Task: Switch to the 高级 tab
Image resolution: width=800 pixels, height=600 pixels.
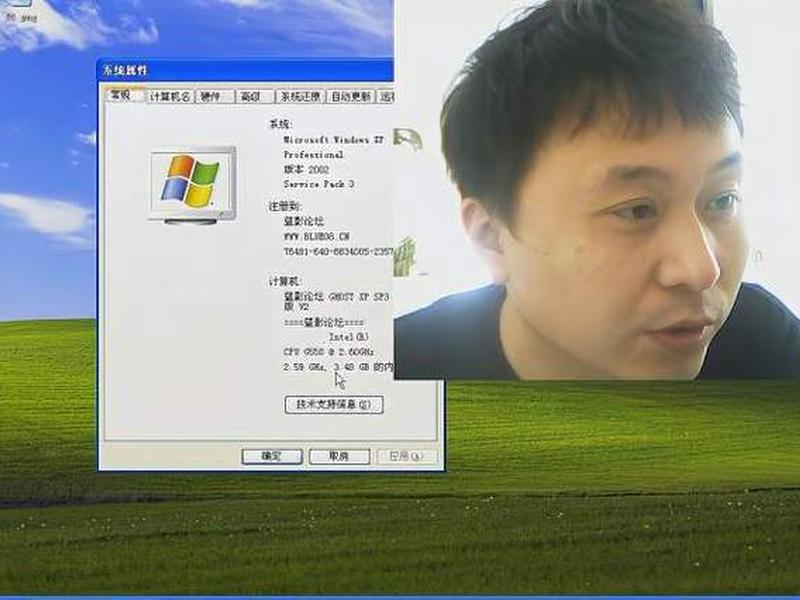Action: click(254, 96)
